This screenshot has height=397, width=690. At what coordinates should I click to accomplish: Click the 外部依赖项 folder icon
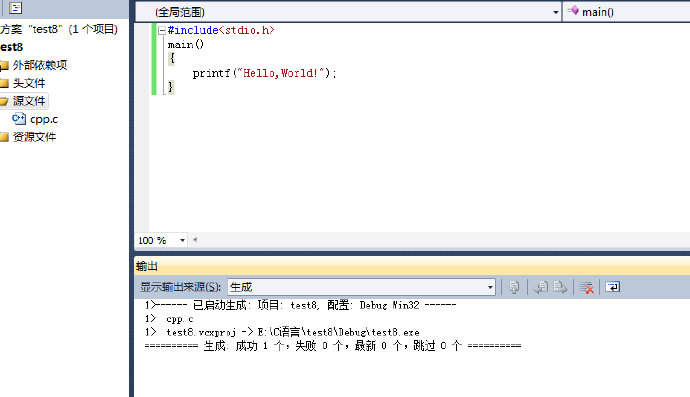pos(4,66)
